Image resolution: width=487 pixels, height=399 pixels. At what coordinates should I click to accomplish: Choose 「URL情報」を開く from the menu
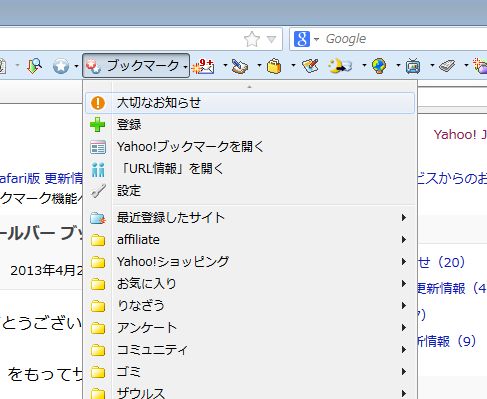250,169
